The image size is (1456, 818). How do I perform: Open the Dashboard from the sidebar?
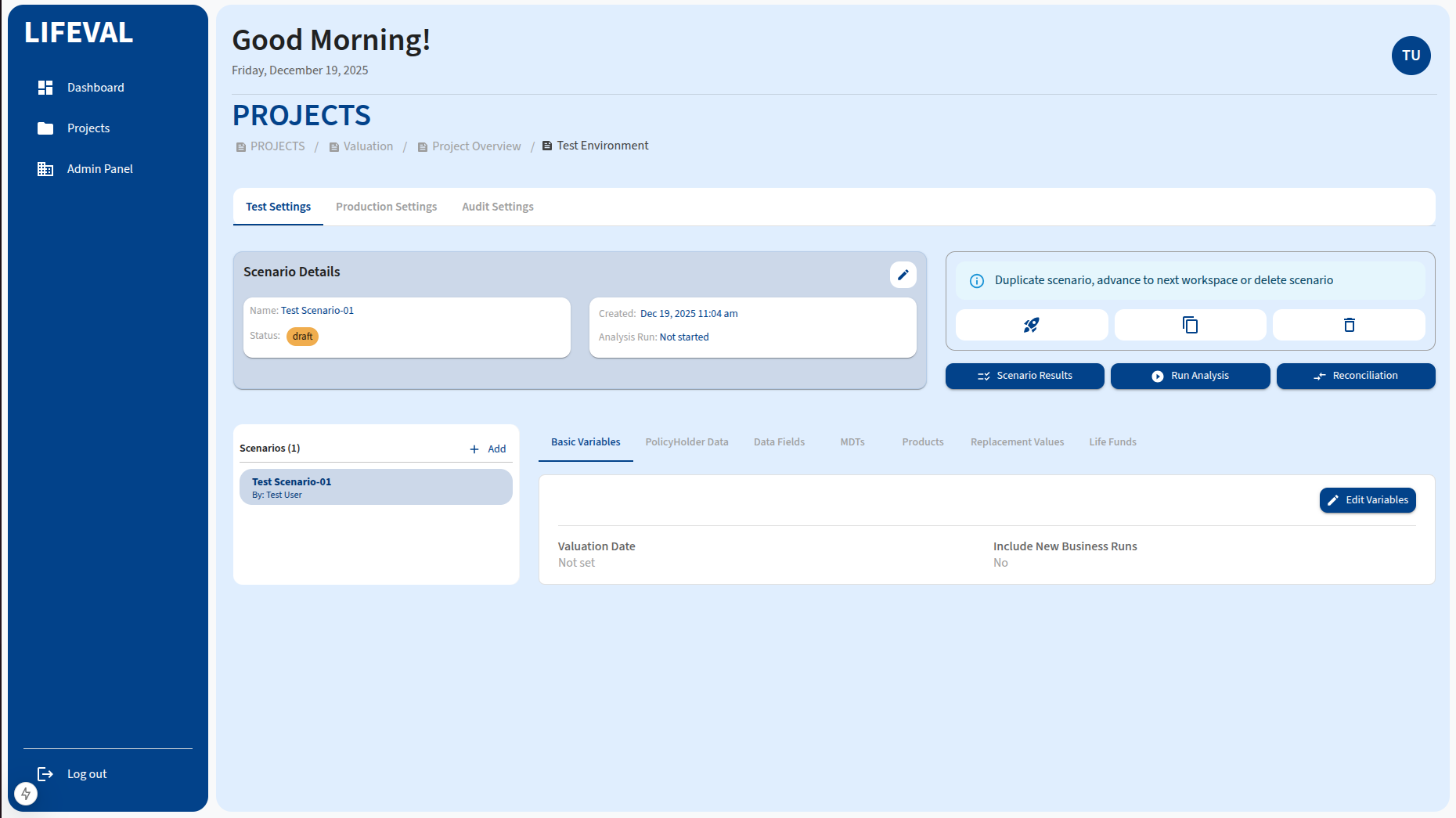click(95, 88)
